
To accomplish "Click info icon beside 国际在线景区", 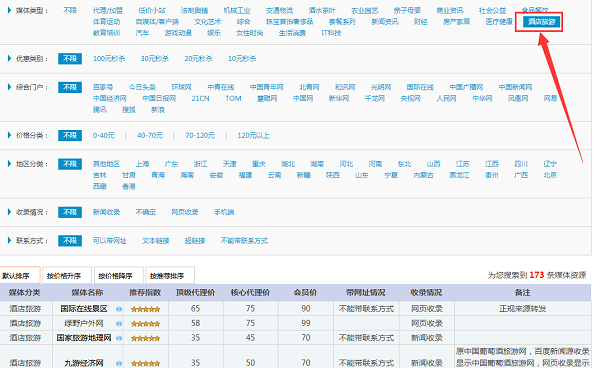I will point(119,309).
